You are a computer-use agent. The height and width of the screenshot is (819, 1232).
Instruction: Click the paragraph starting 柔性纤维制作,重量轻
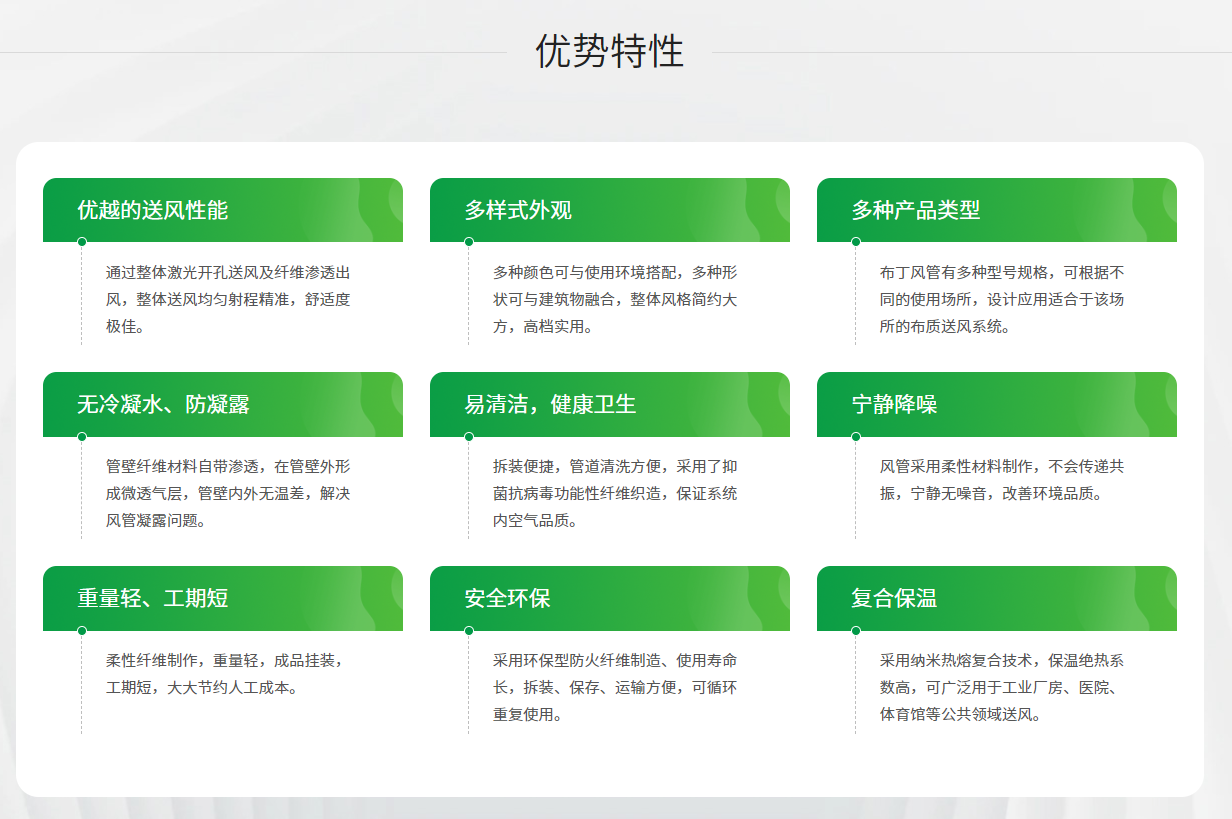pos(225,674)
